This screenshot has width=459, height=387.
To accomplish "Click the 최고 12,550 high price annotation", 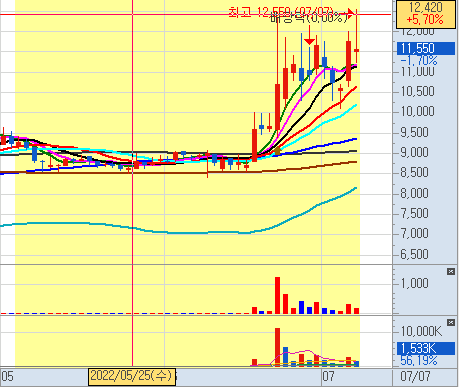I will tap(281, 12).
